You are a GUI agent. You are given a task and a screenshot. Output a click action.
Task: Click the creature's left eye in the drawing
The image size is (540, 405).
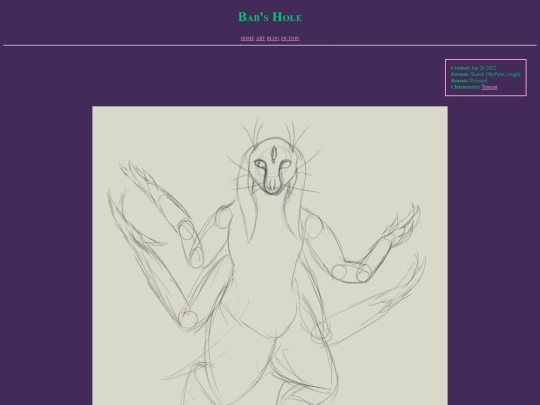point(260,165)
